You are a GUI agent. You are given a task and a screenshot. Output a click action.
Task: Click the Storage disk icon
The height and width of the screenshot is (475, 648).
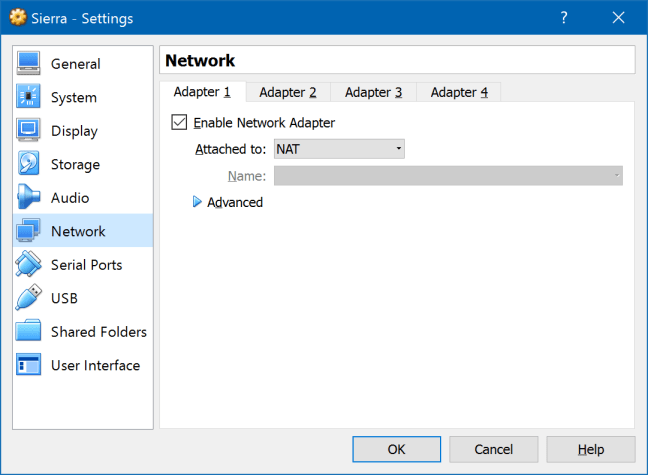(x=29, y=164)
